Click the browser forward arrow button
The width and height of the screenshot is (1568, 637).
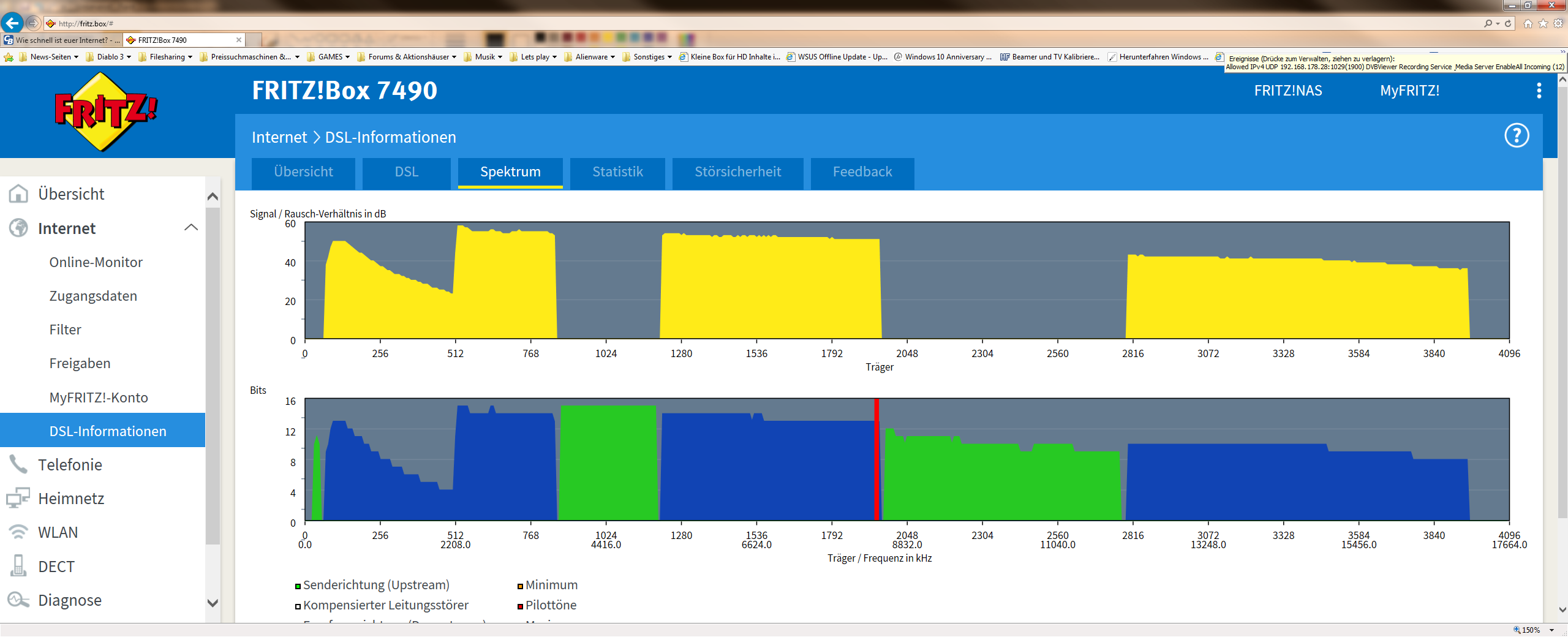pos(33,23)
